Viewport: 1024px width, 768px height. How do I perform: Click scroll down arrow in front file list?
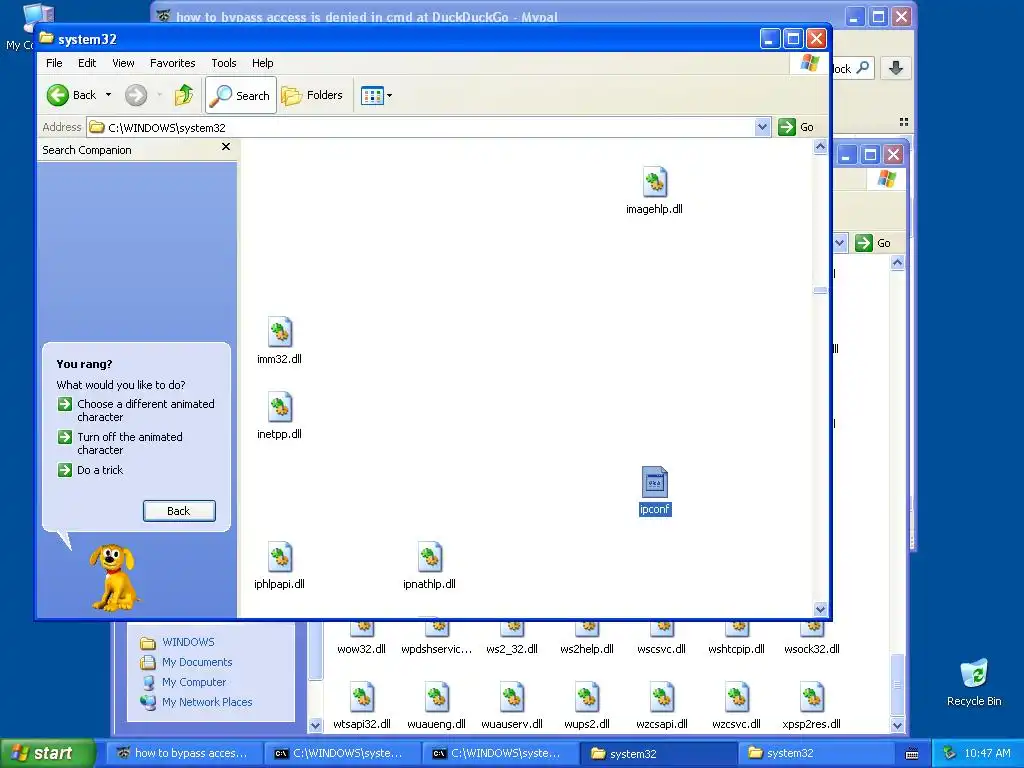(820, 609)
